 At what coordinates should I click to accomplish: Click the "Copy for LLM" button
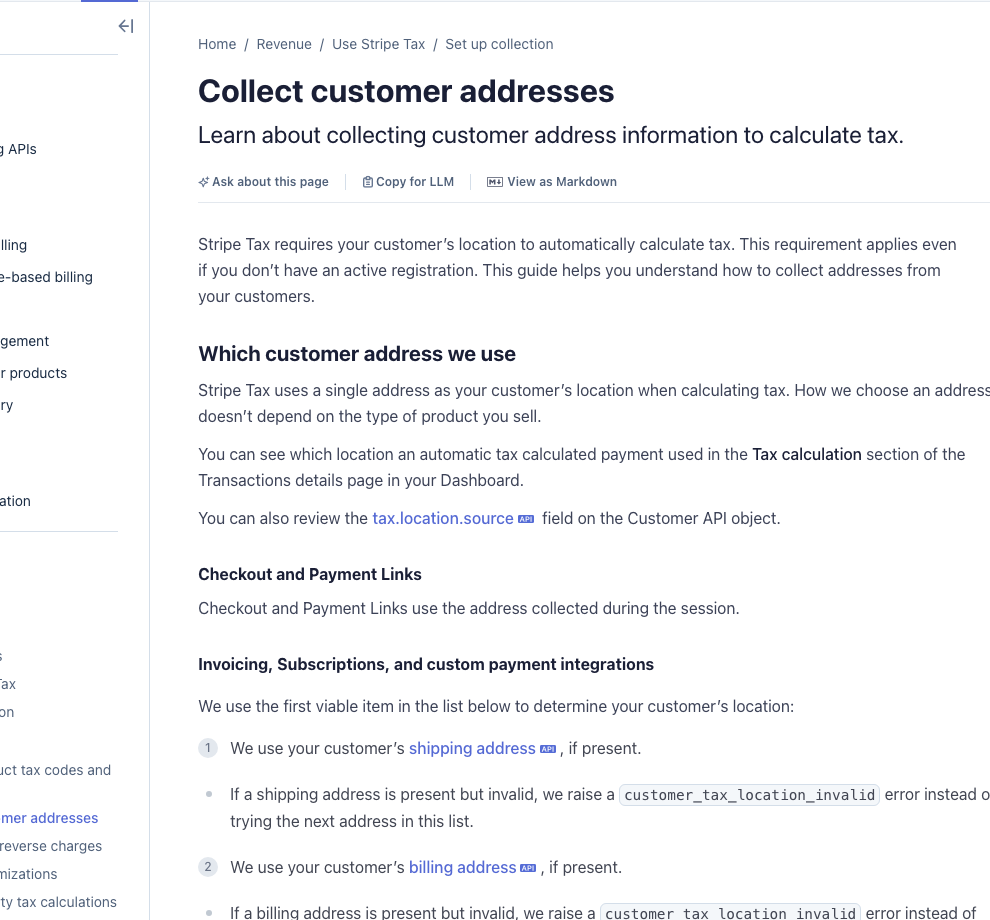pos(408,182)
